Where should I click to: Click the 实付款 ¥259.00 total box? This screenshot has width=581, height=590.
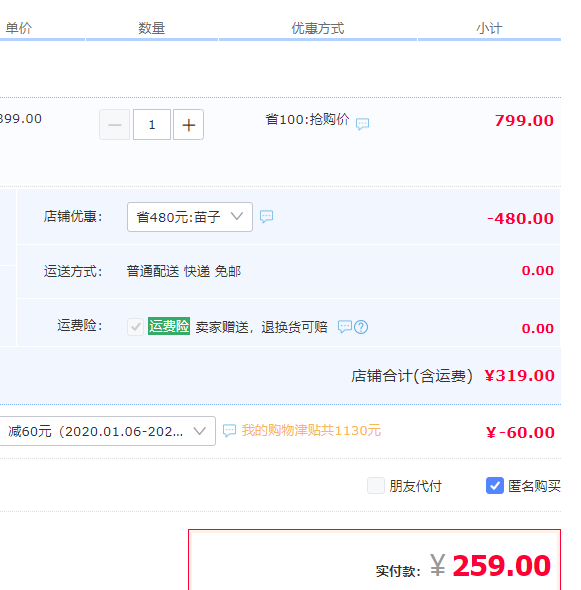(x=374, y=560)
